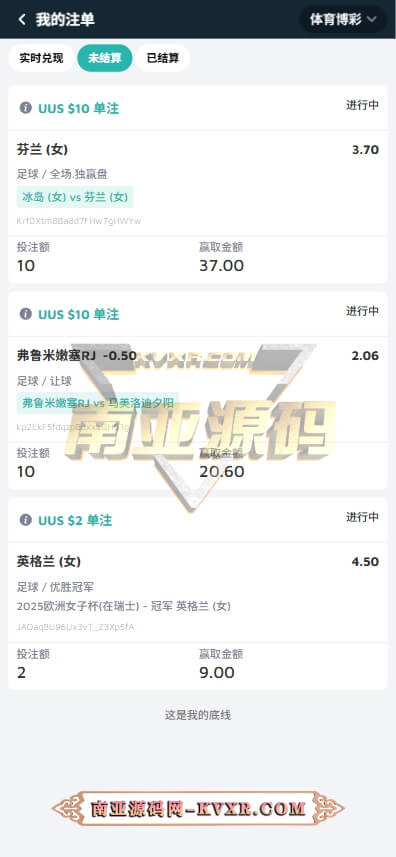Image resolution: width=396 pixels, height=857 pixels.
Task: Select the 未结算 tab
Action: (x=105, y=58)
